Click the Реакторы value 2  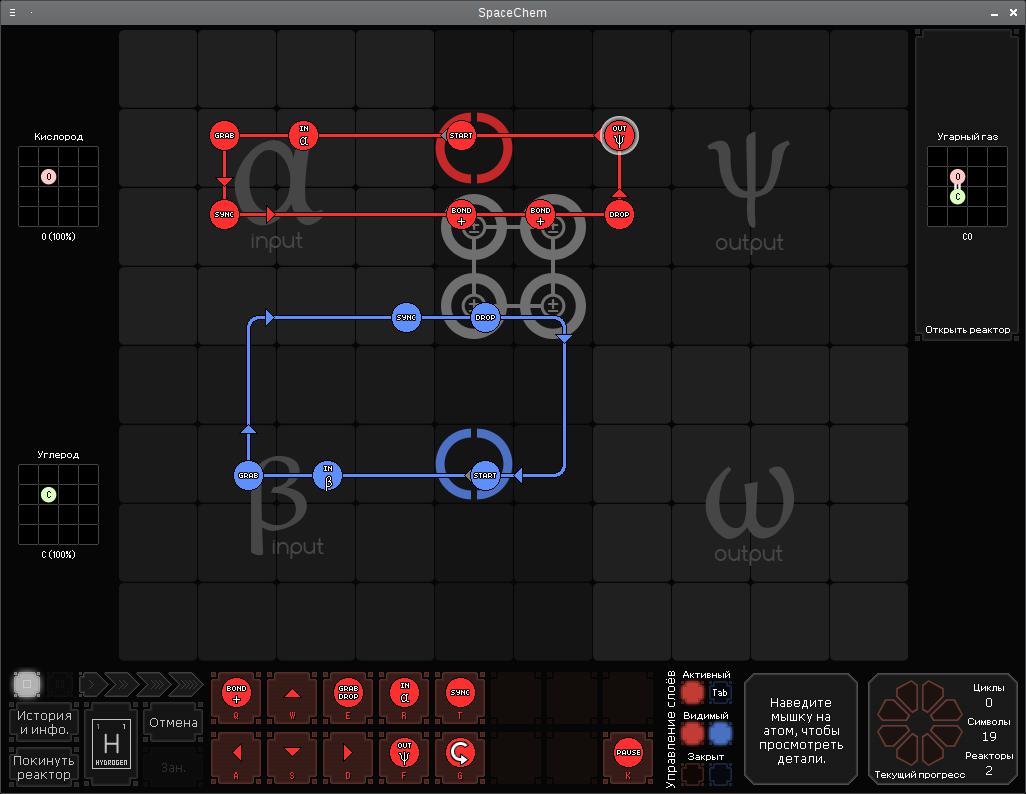tap(989, 770)
